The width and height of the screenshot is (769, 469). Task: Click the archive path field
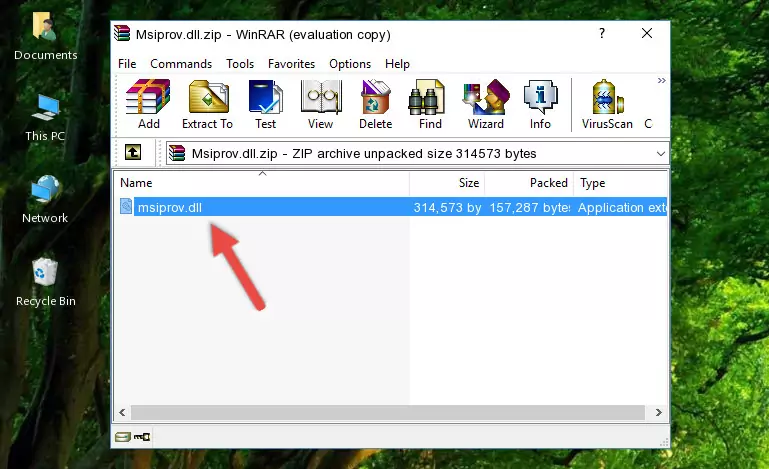point(417,154)
